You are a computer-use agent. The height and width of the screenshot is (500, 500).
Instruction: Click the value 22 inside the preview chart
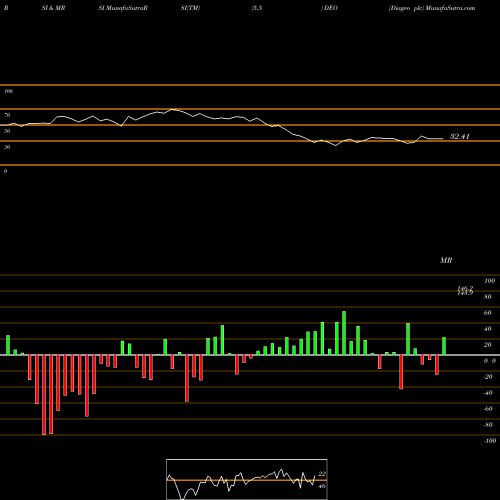[x=322, y=474]
